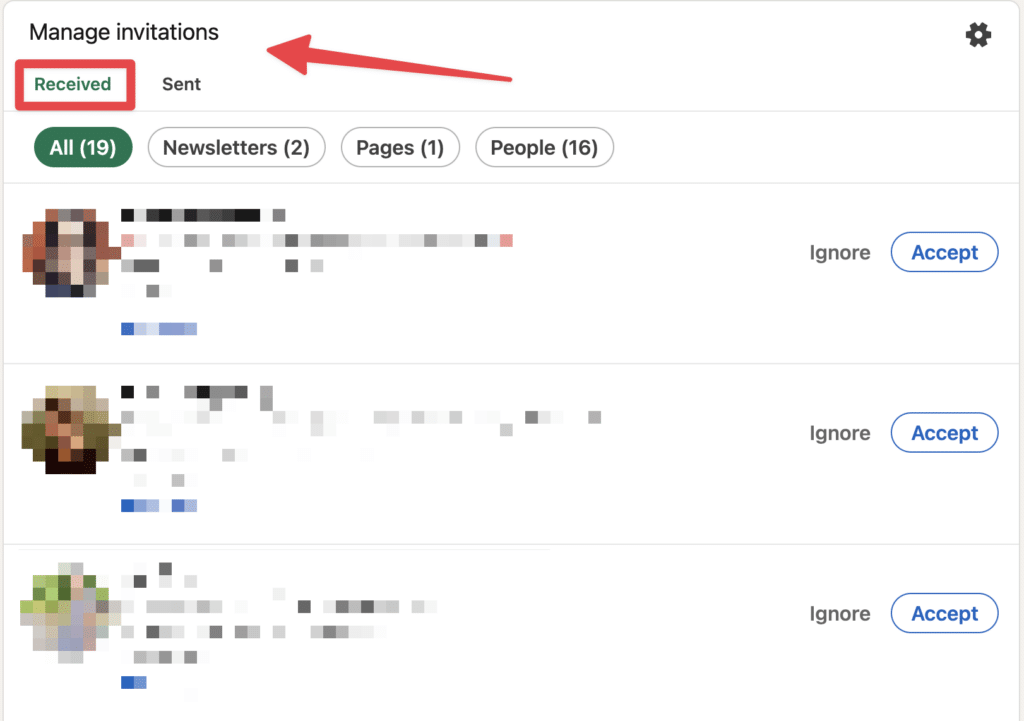Ignore the first invitation
Viewport: 1024px width, 721px height.
coord(839,252)
